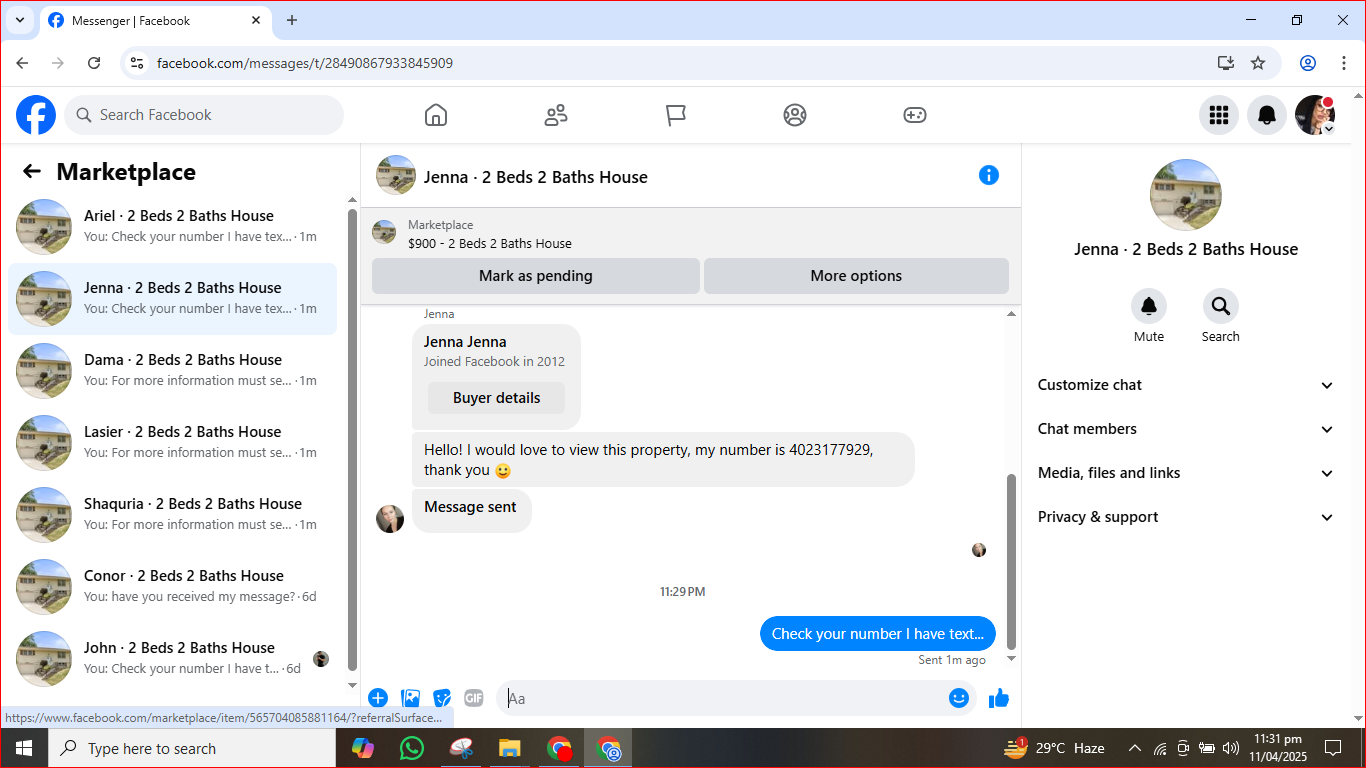Screen dimensions: 1366x768
Task: Open WhatsApp from the taskbar
Action: (411, 748)
